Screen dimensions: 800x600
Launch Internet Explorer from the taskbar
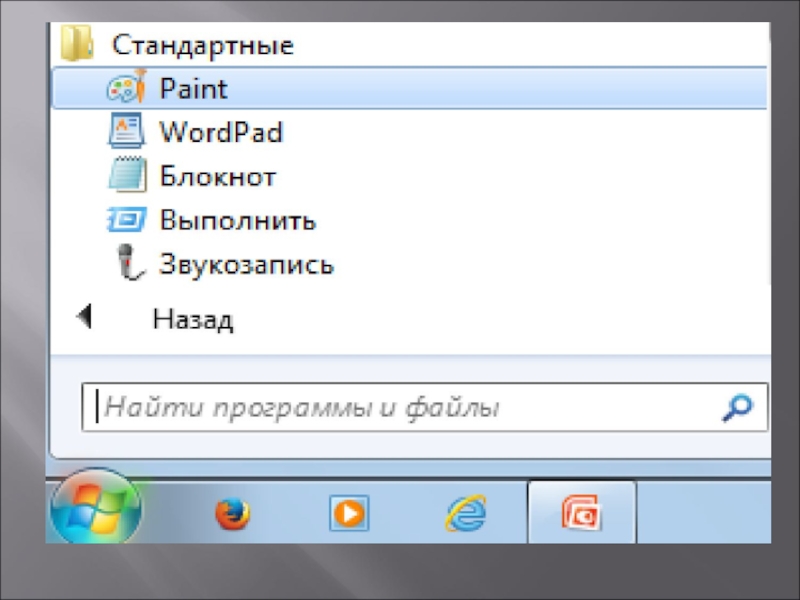[x=466, y=513]
